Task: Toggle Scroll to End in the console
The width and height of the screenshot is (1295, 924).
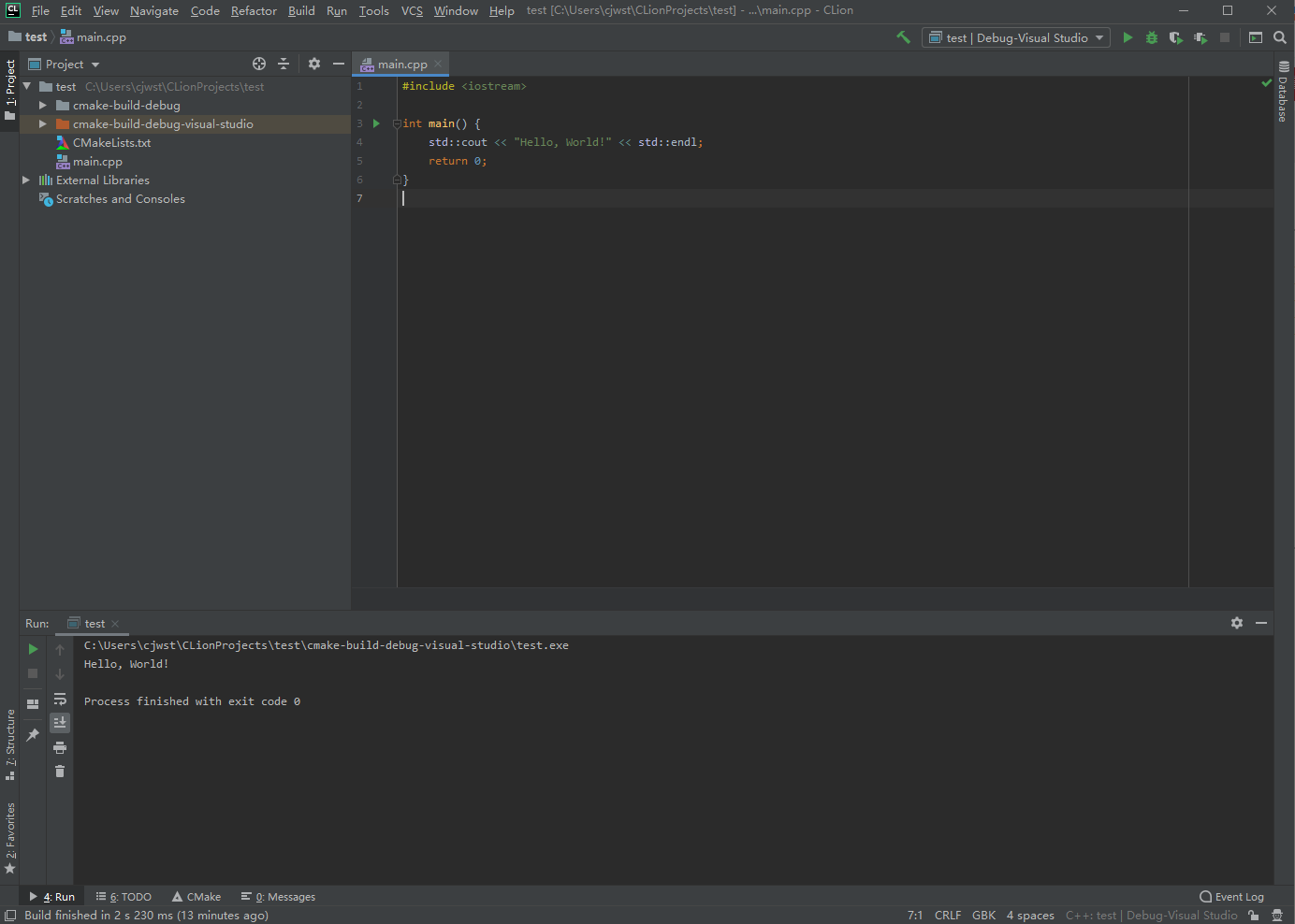Action: 60,722
